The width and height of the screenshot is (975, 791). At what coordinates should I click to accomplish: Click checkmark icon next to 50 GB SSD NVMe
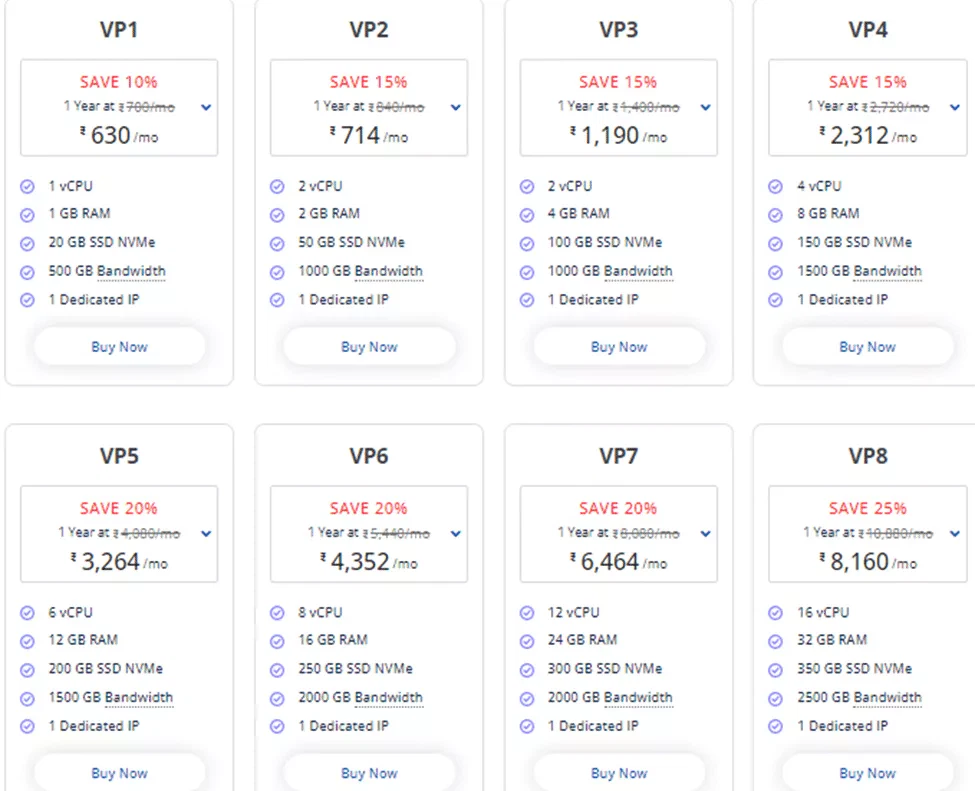click(277, 243)
